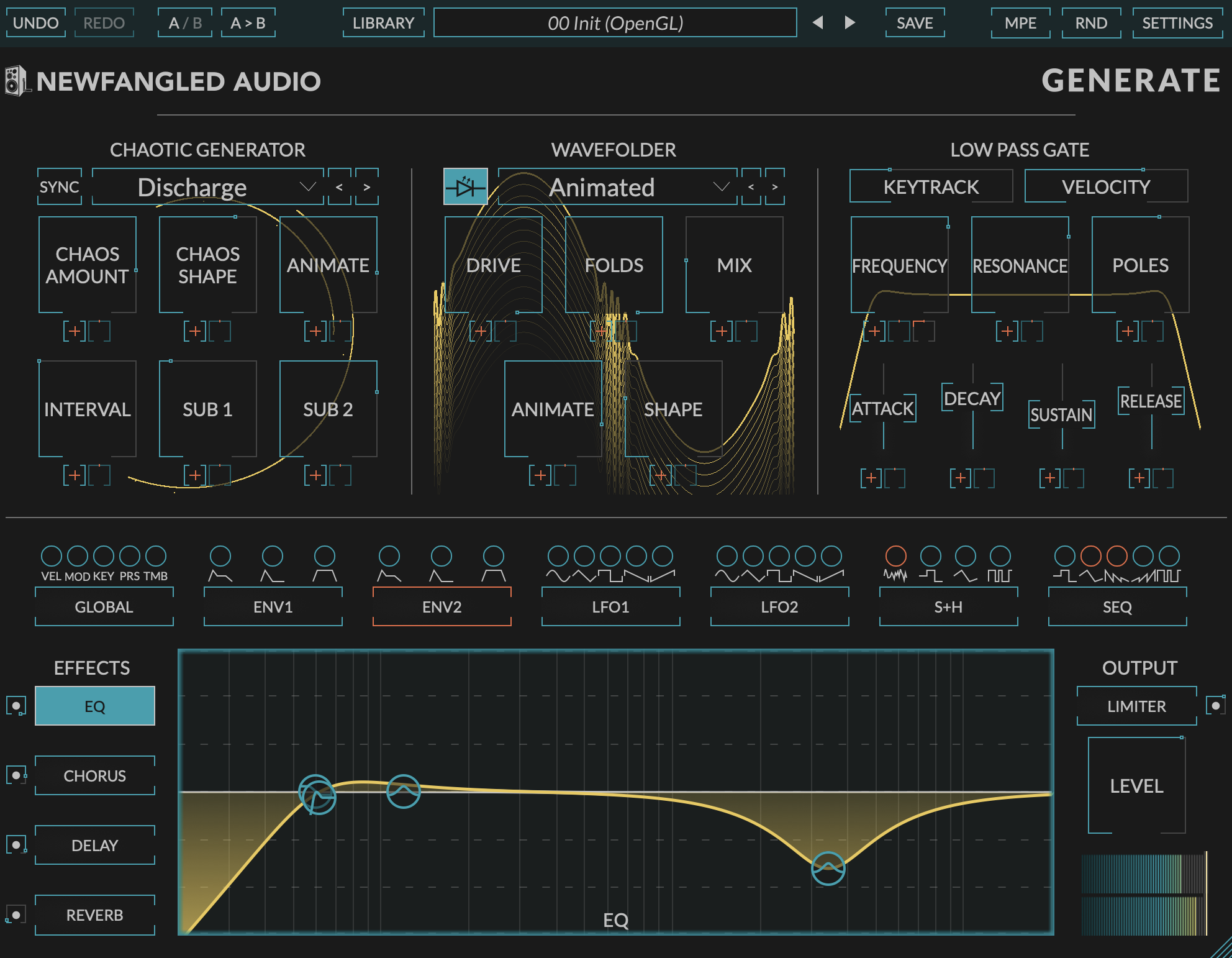The width and height of the screenshot is (1232, 958).
Task: Click the SUSTAIN envelope slider
Action: [x=1062, y=414]
